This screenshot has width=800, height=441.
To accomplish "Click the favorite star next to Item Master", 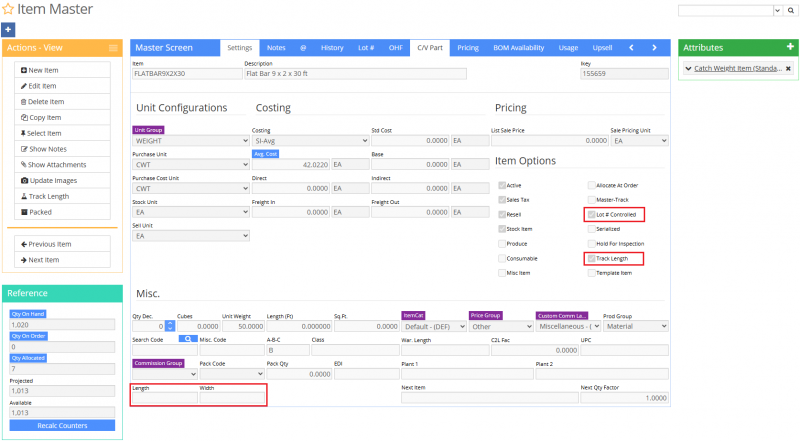I will coord(9,10).
